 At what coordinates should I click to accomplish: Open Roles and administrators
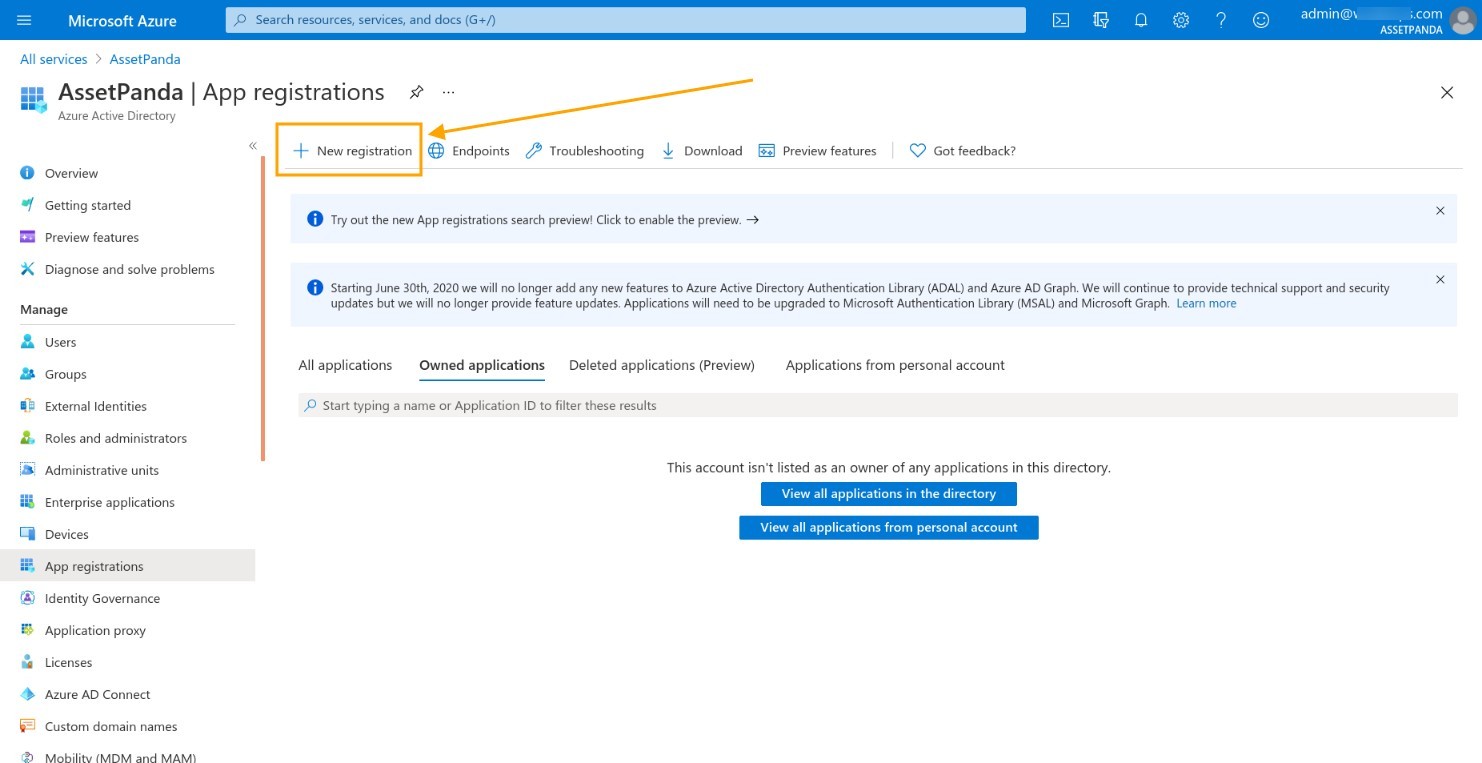point(116,438)
